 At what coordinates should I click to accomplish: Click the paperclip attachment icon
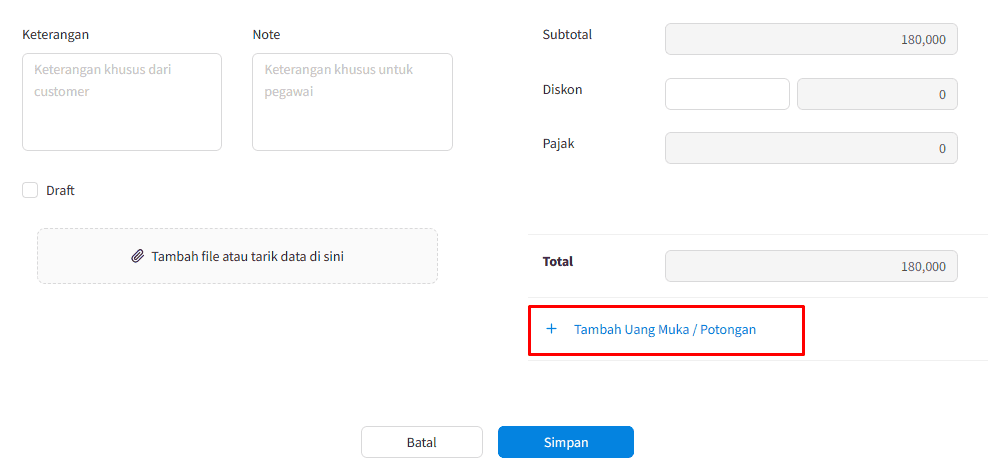tap(138, 256)
